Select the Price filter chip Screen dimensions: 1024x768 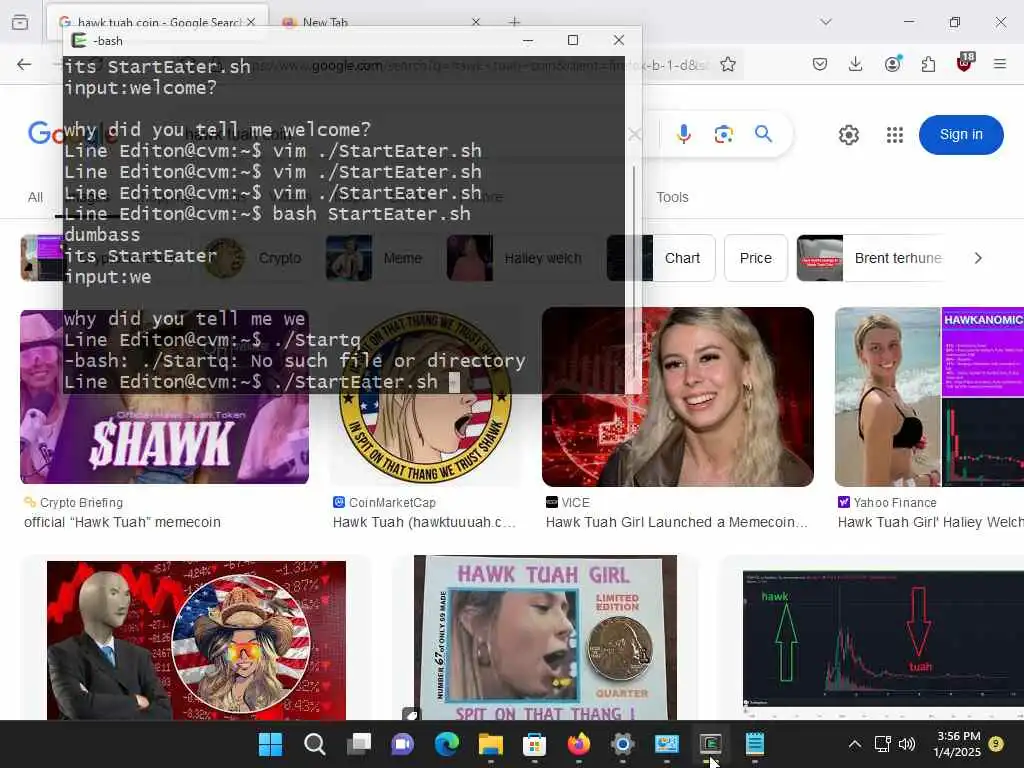tap(756, 258)
